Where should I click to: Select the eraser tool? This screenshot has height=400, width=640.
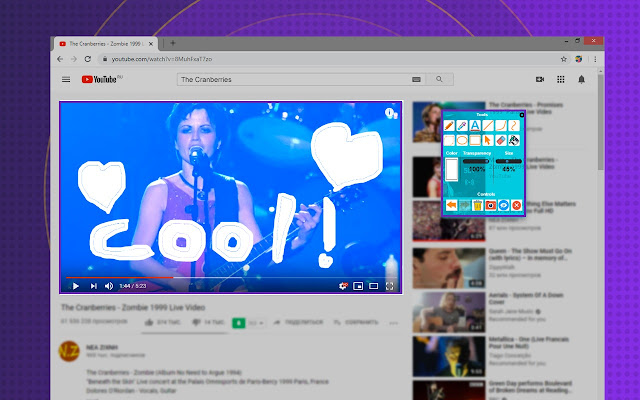[501, 140]
